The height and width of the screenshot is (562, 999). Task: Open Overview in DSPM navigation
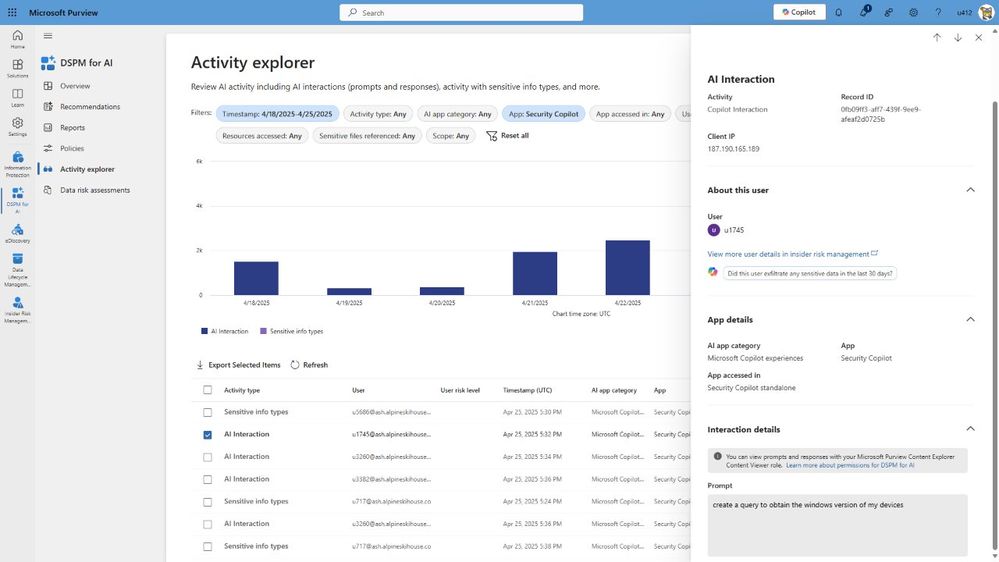(75, 86)
